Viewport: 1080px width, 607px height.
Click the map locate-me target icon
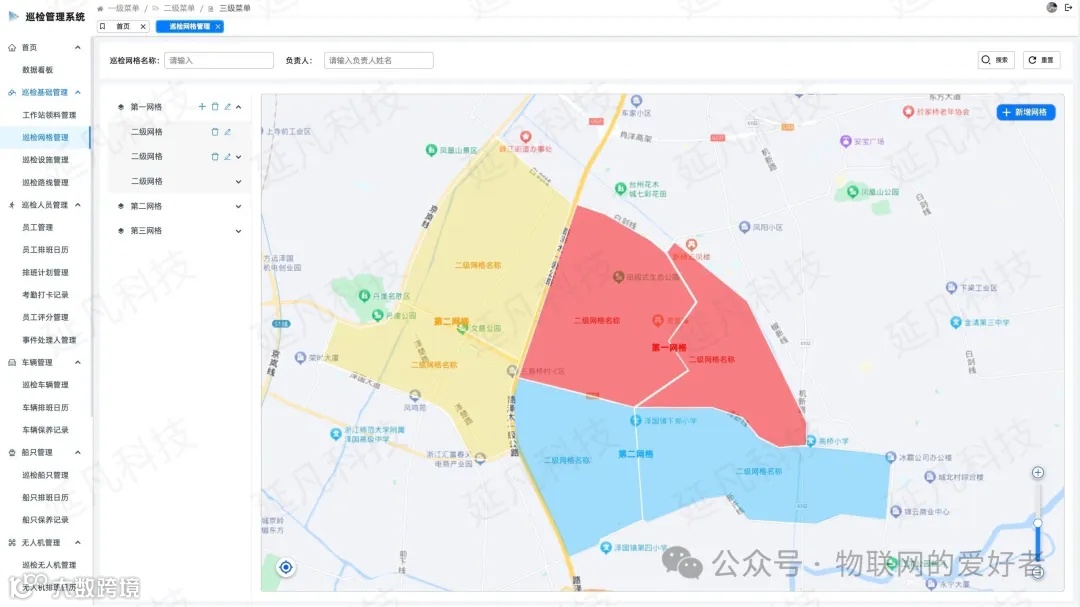[x=286, y=567]
